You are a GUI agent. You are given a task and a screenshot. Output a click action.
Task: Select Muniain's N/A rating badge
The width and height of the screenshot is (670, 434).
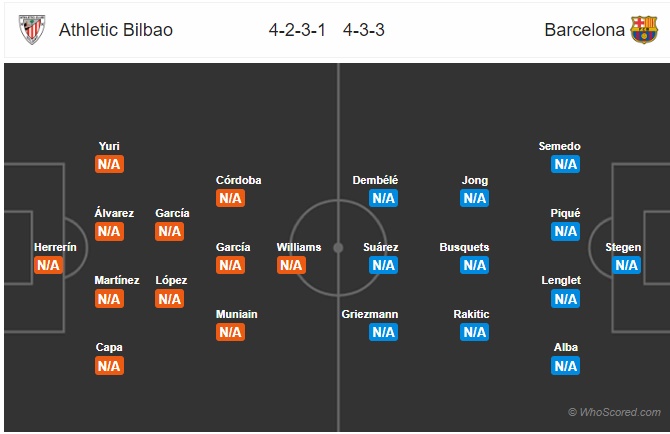[230, 332]
